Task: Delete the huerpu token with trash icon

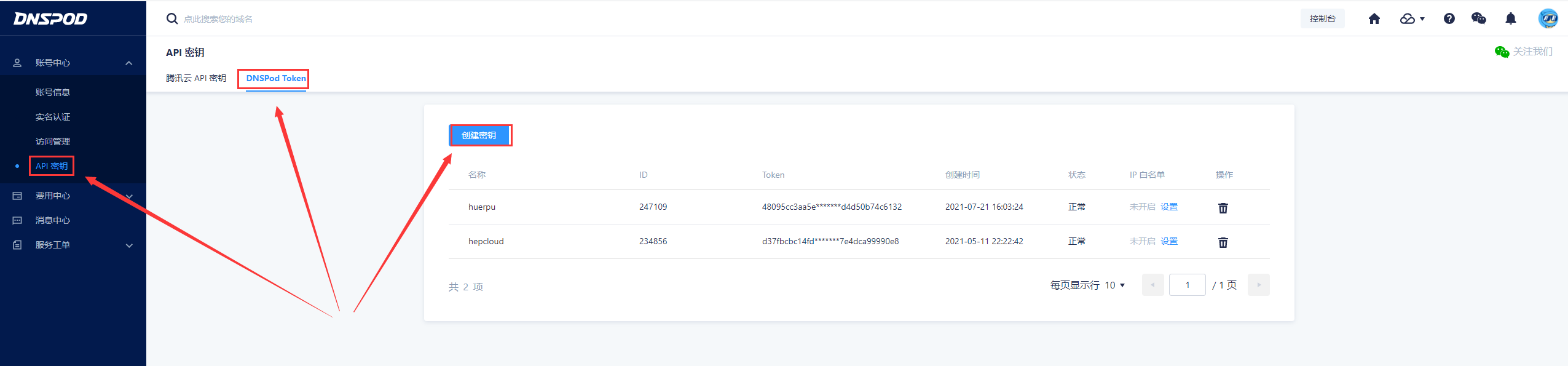Action: click(x=1223, y=208)
